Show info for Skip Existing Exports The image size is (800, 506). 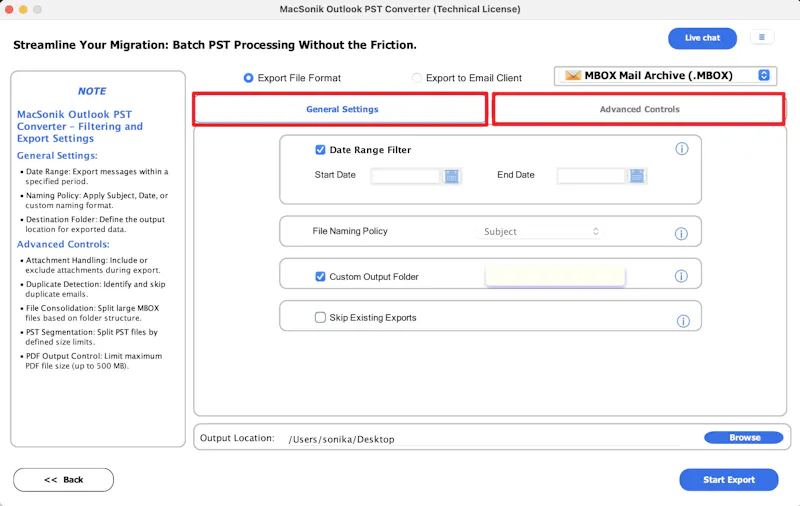tap(683, 321)
